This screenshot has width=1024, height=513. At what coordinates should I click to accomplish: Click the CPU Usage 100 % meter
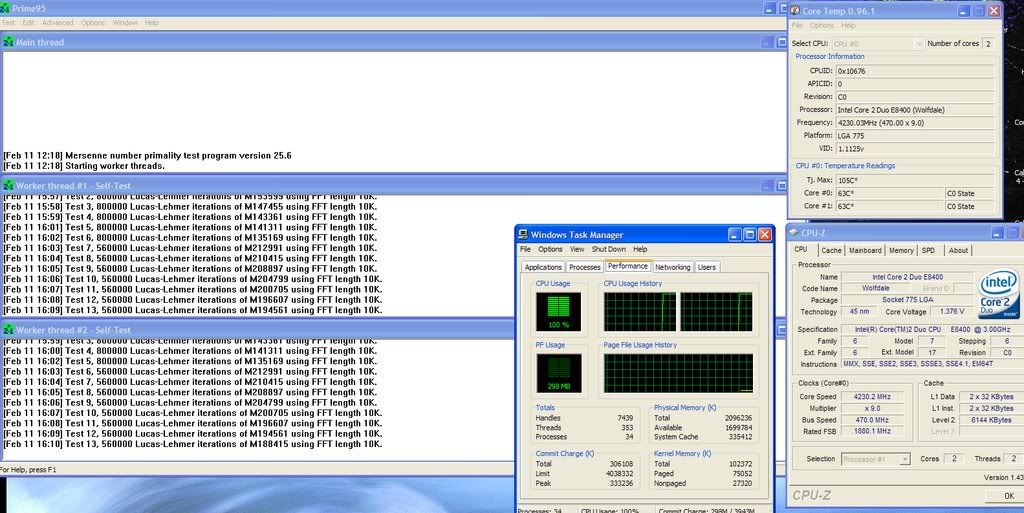558,312
